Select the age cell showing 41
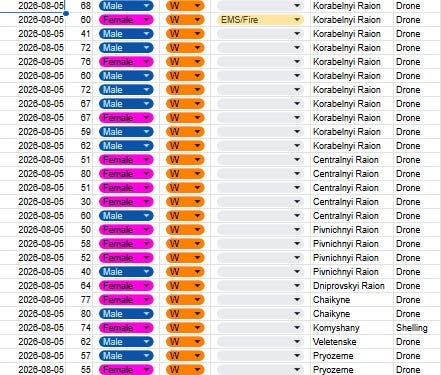 79,34
